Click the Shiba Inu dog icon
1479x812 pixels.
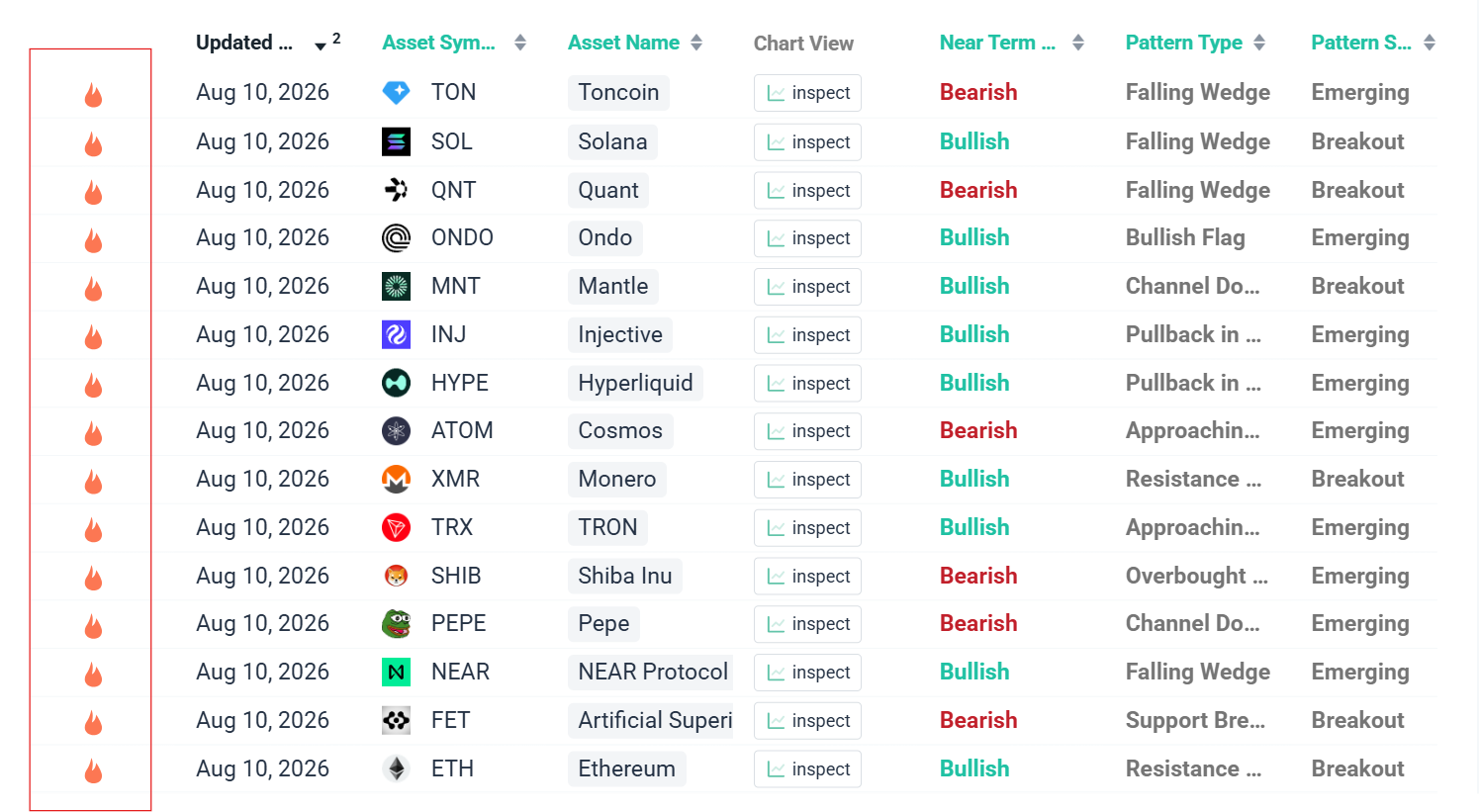[x=396, y=576]
